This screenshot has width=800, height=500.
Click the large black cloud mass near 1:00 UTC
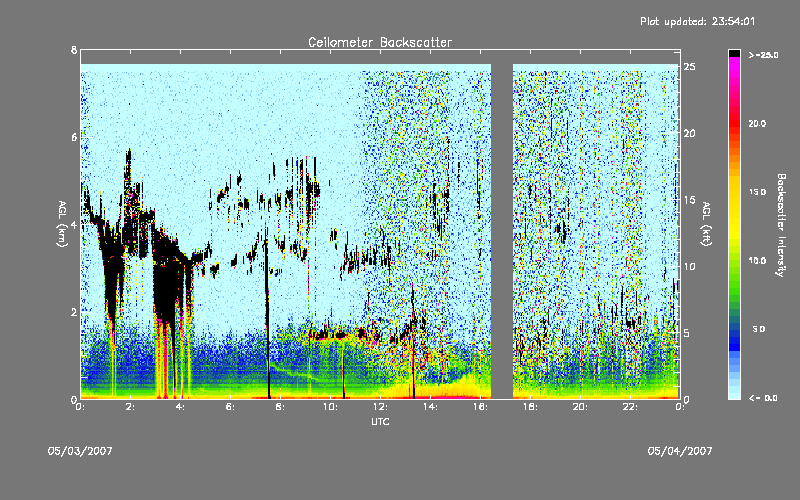[x=112, y=270]
